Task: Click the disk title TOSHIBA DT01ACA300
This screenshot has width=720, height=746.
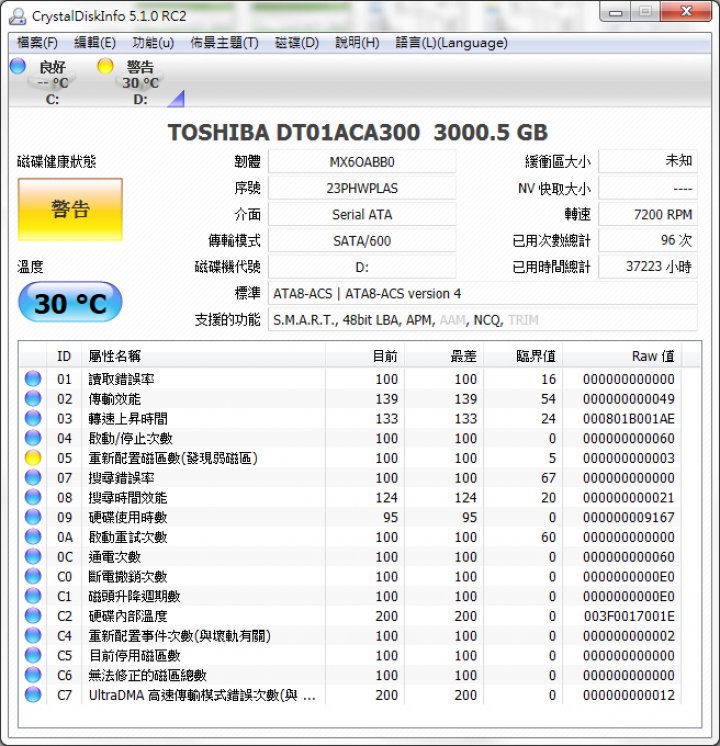Action: pos(294,132)
